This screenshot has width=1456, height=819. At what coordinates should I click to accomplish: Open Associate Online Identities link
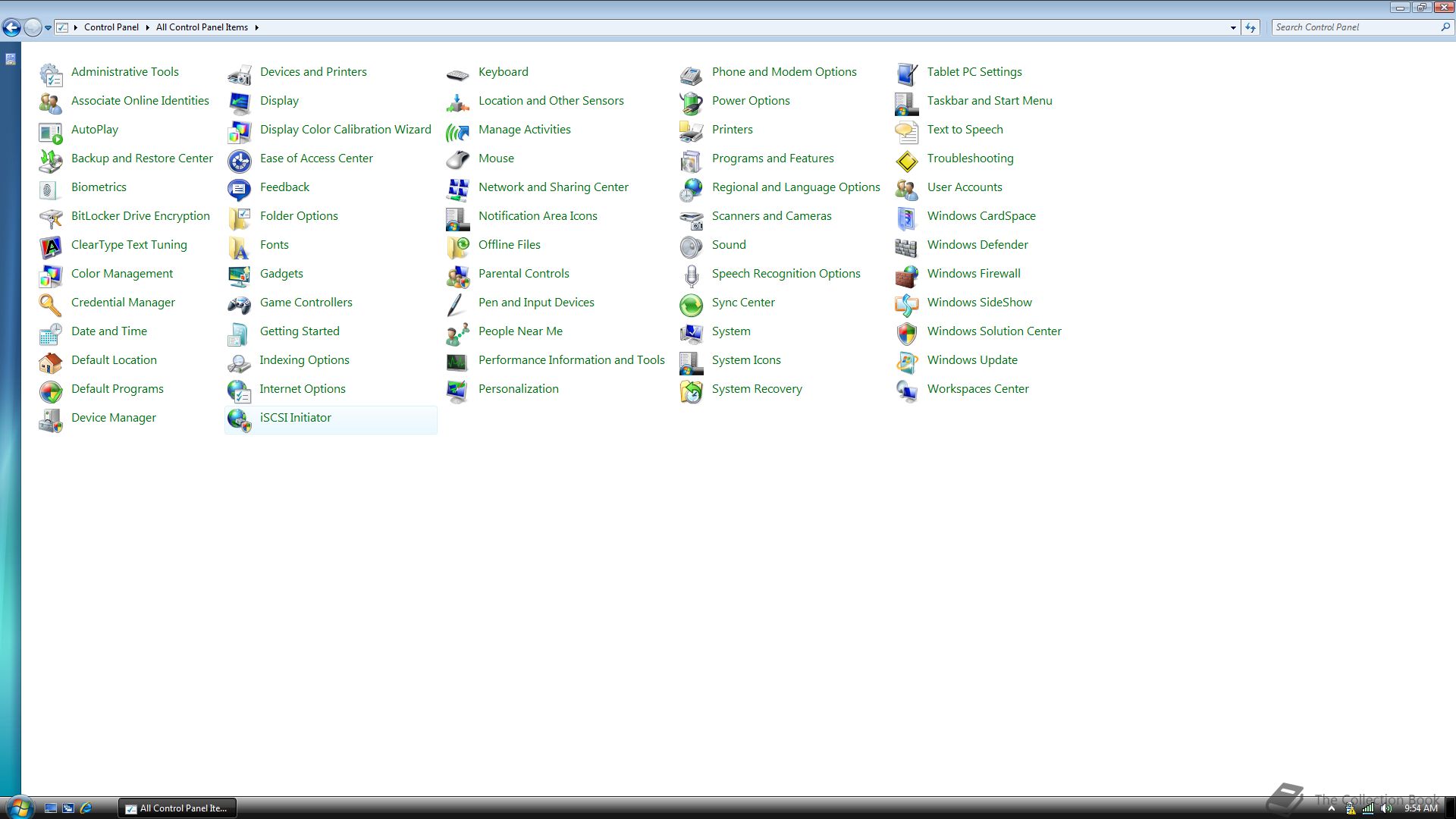pos(140,101)
